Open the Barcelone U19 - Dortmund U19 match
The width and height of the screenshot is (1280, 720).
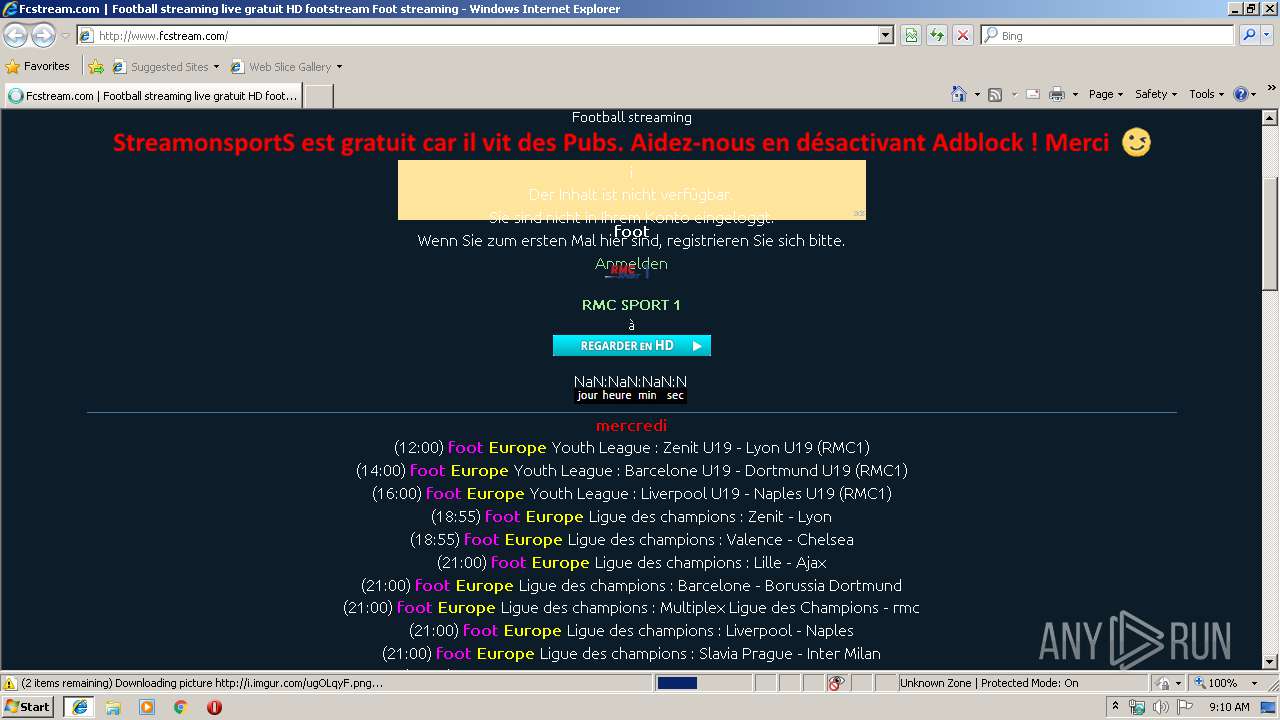[631, 471]
